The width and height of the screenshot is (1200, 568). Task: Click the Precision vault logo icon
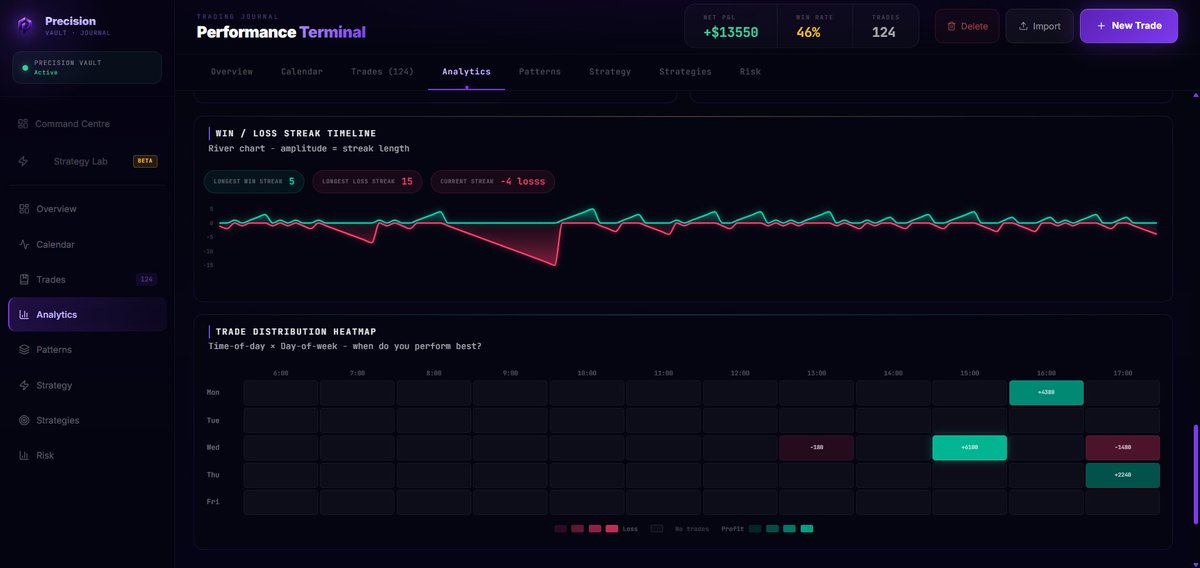click(26, 25)
